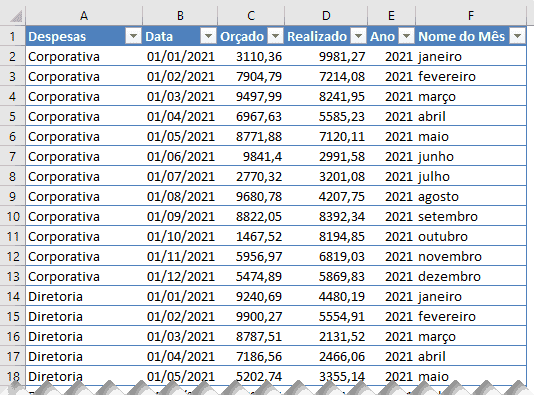
Task: Click date cell 01/10/2021
Action: pos(180,236)
